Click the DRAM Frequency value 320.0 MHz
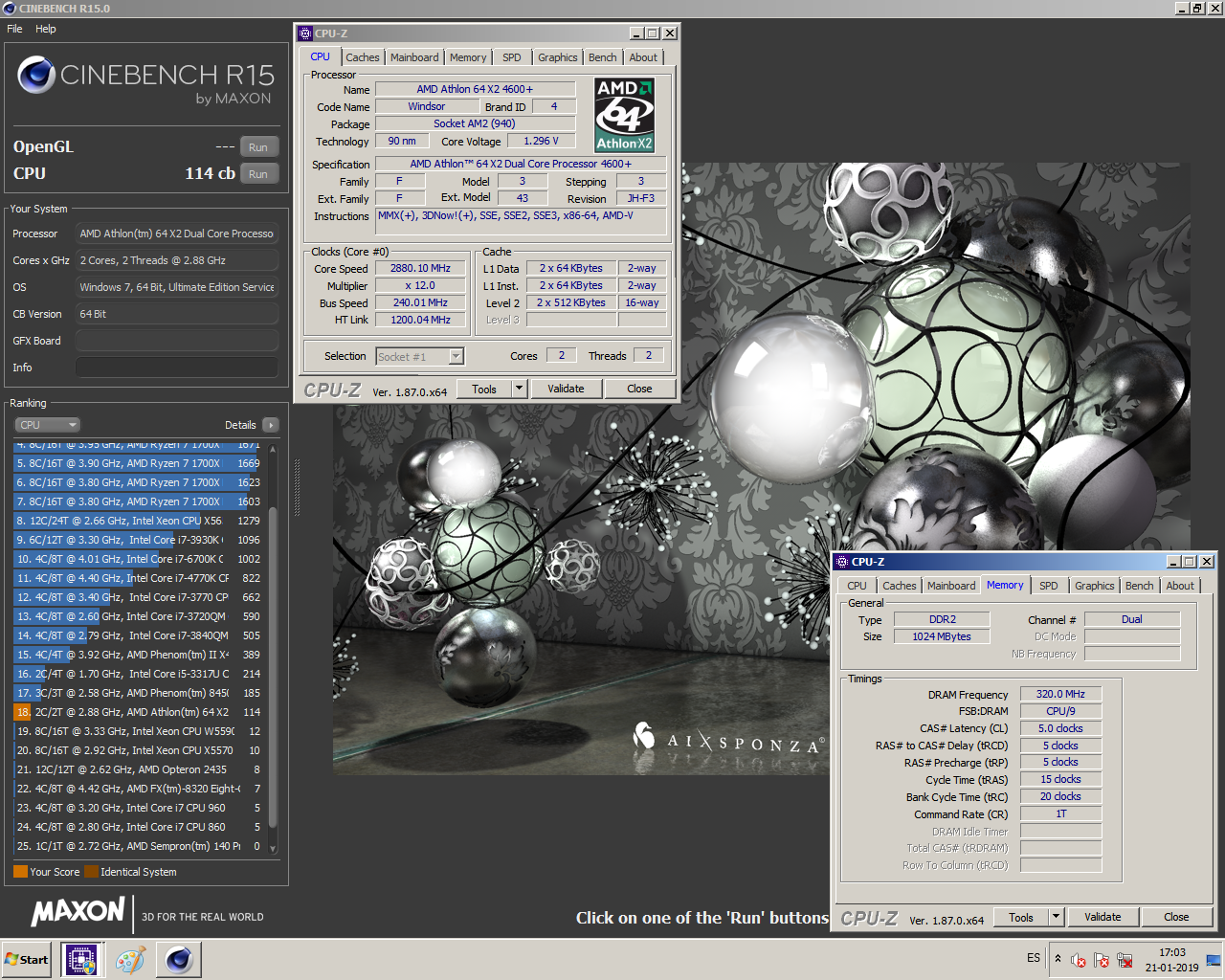This screenshot has height=980, width=1225. pyautogui.click(x=1060, y=694)
